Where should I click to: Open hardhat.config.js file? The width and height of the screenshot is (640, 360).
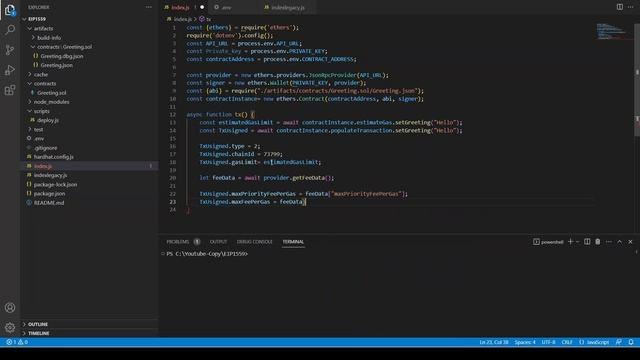tap(53, 157)
